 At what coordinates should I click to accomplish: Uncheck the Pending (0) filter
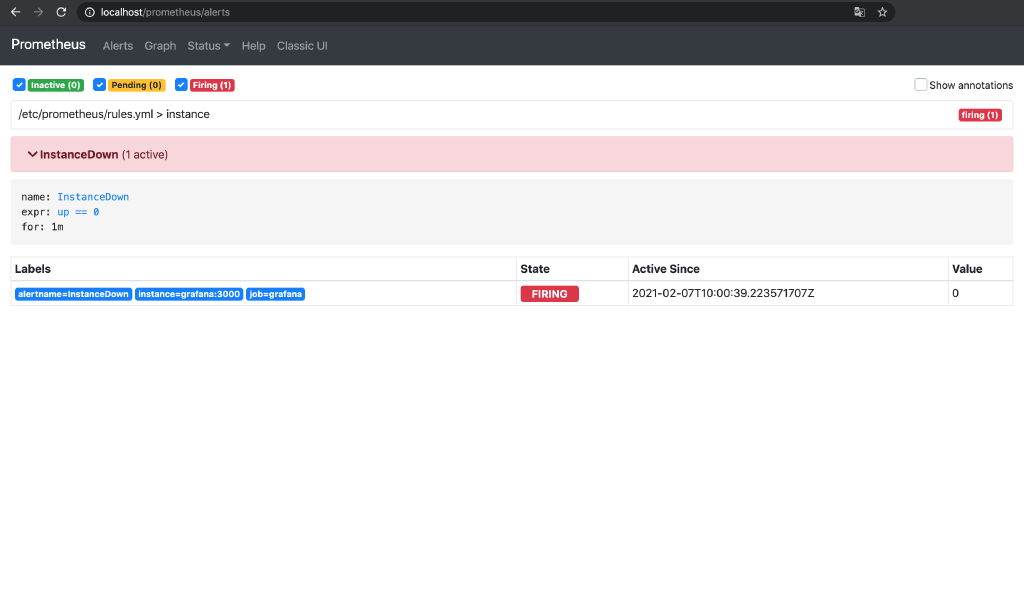pyautogui.click(x=99, y=85)
